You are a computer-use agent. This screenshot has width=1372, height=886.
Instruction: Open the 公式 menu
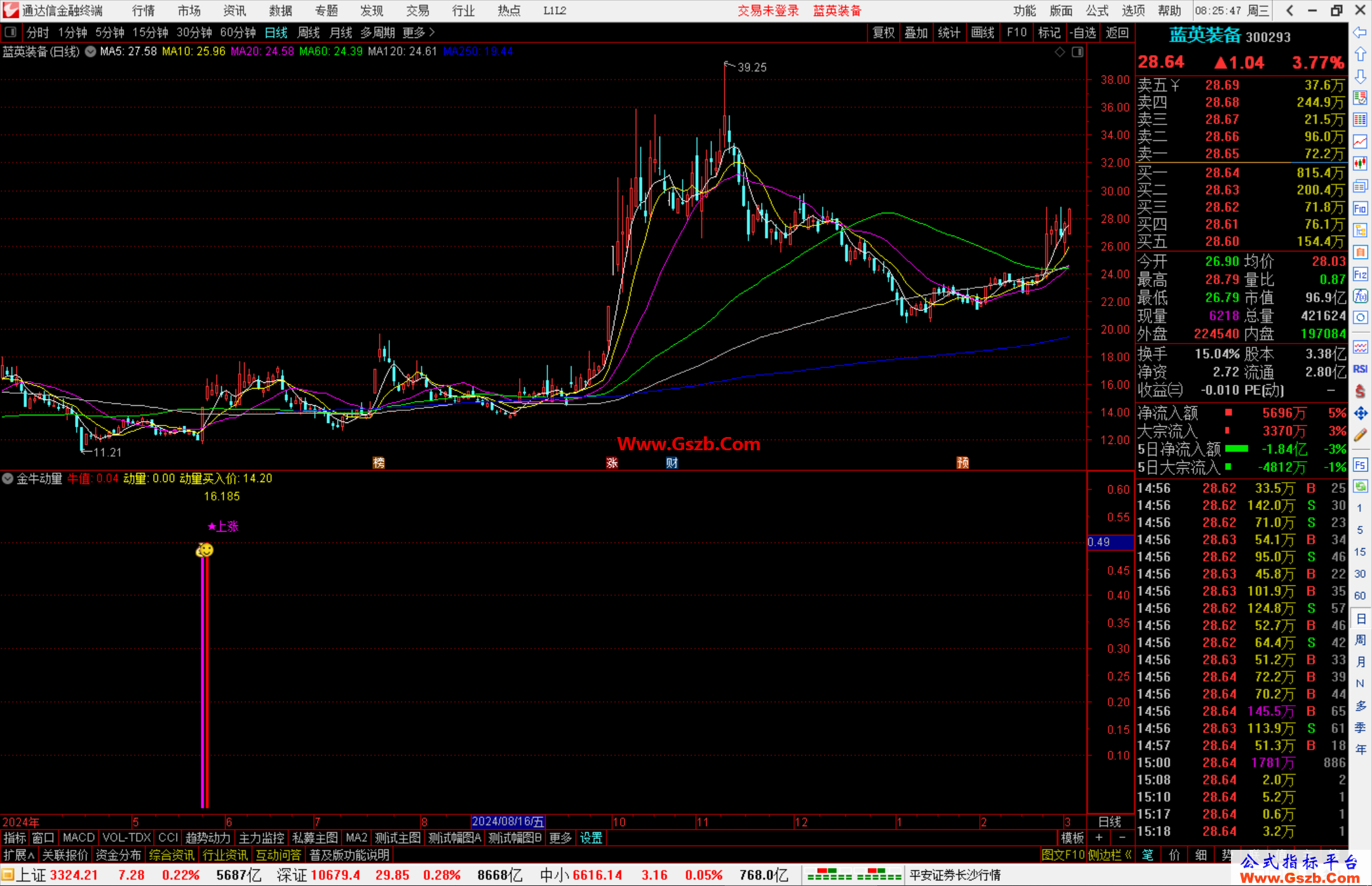[x=1097, y=10]
